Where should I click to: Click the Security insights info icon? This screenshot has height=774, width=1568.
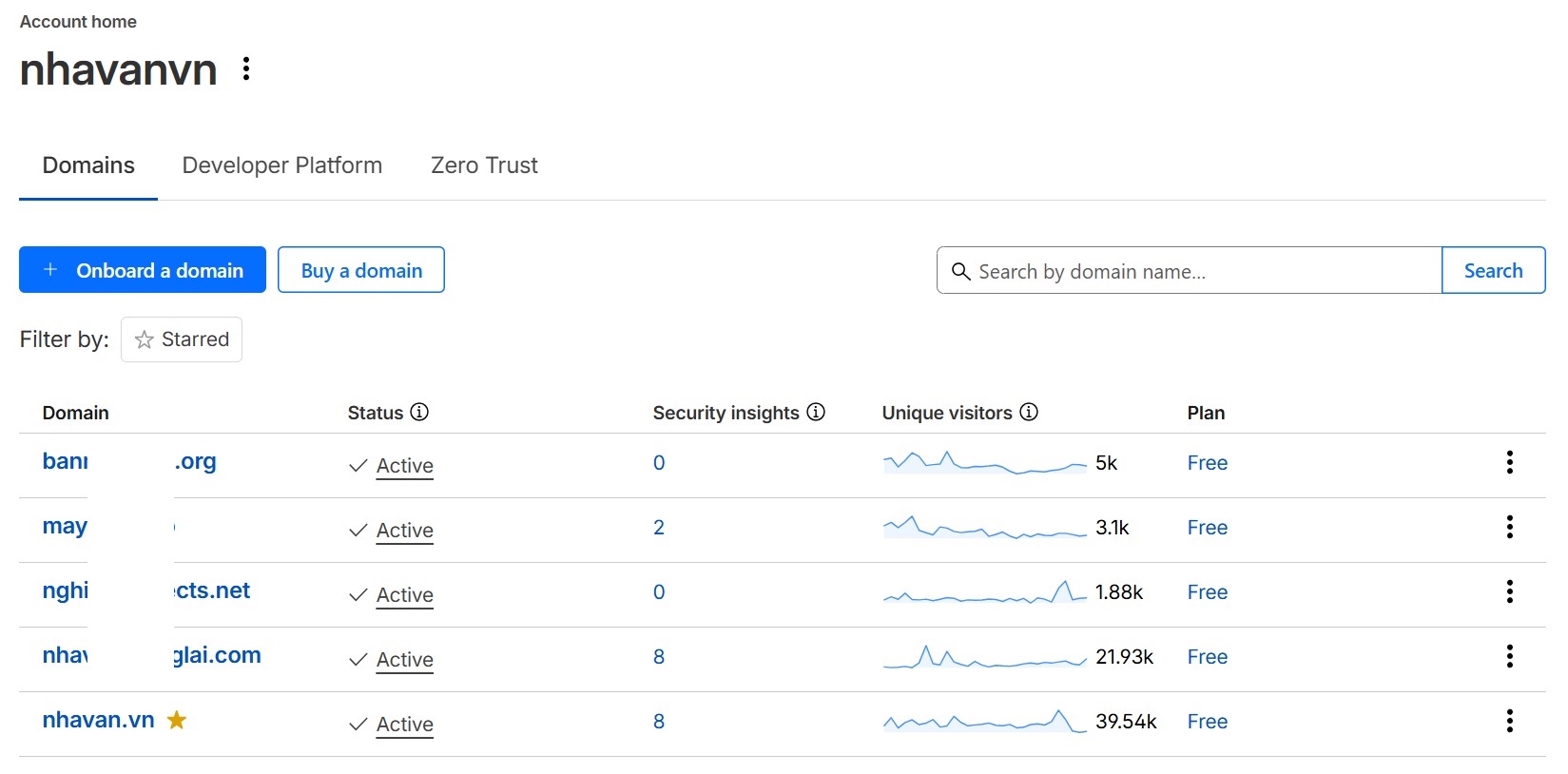pos(816,412)
